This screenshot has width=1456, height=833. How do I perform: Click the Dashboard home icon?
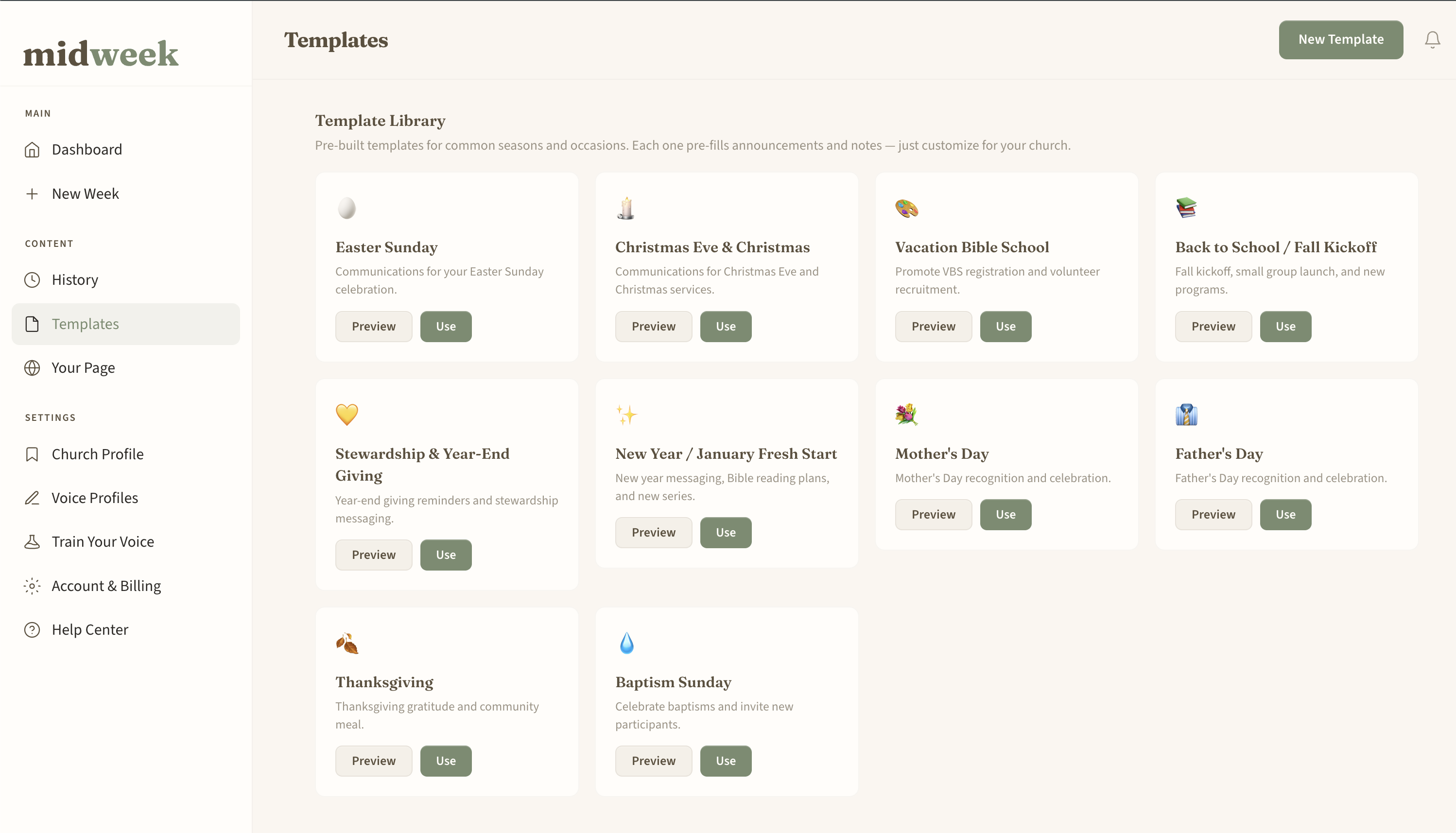tap(32, 150)
